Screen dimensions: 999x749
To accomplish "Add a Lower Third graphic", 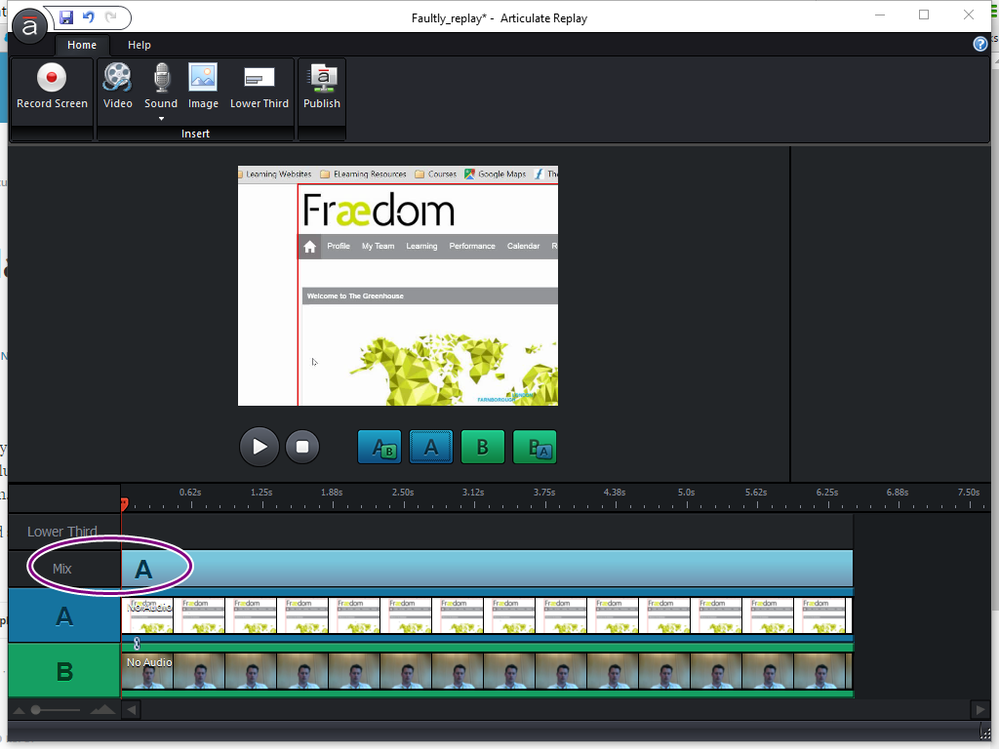I will pos(259,79).
